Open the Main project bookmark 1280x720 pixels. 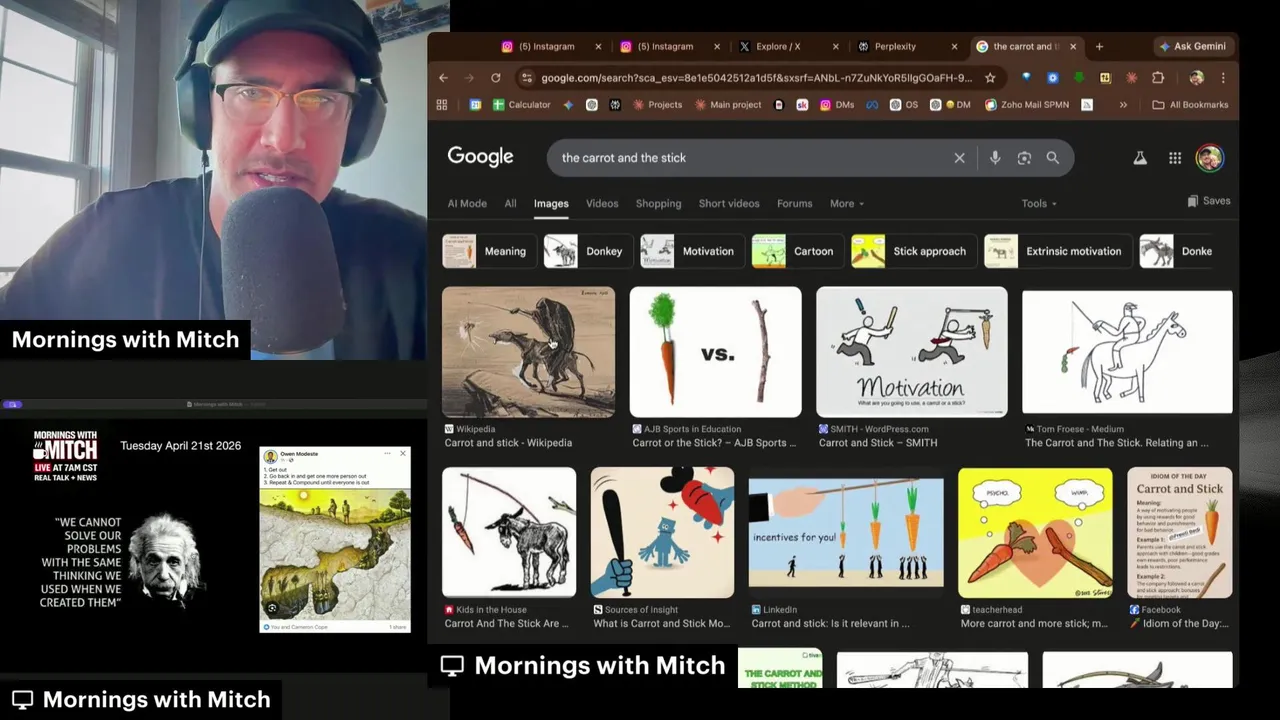[728, 104]
